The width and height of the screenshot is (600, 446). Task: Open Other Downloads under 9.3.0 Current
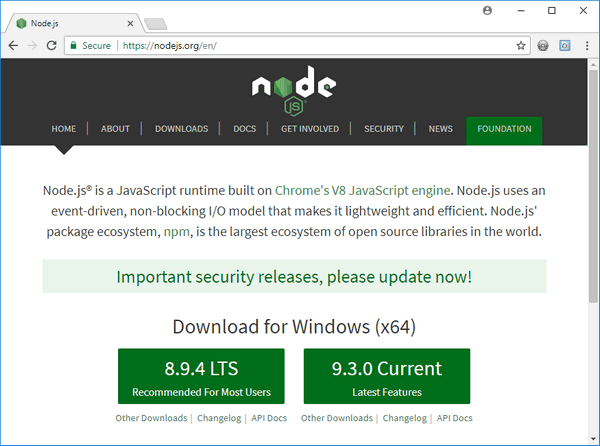[x=337, y=418]
